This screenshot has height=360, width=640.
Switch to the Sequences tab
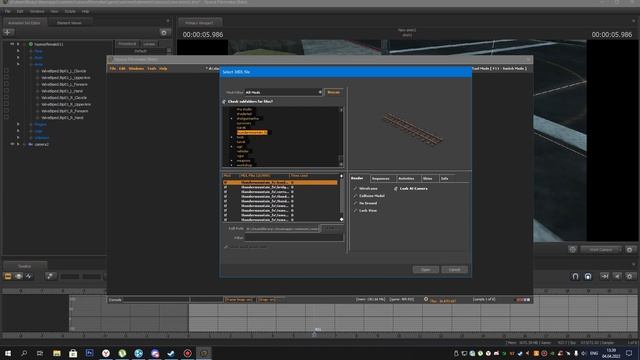(380, 179)
